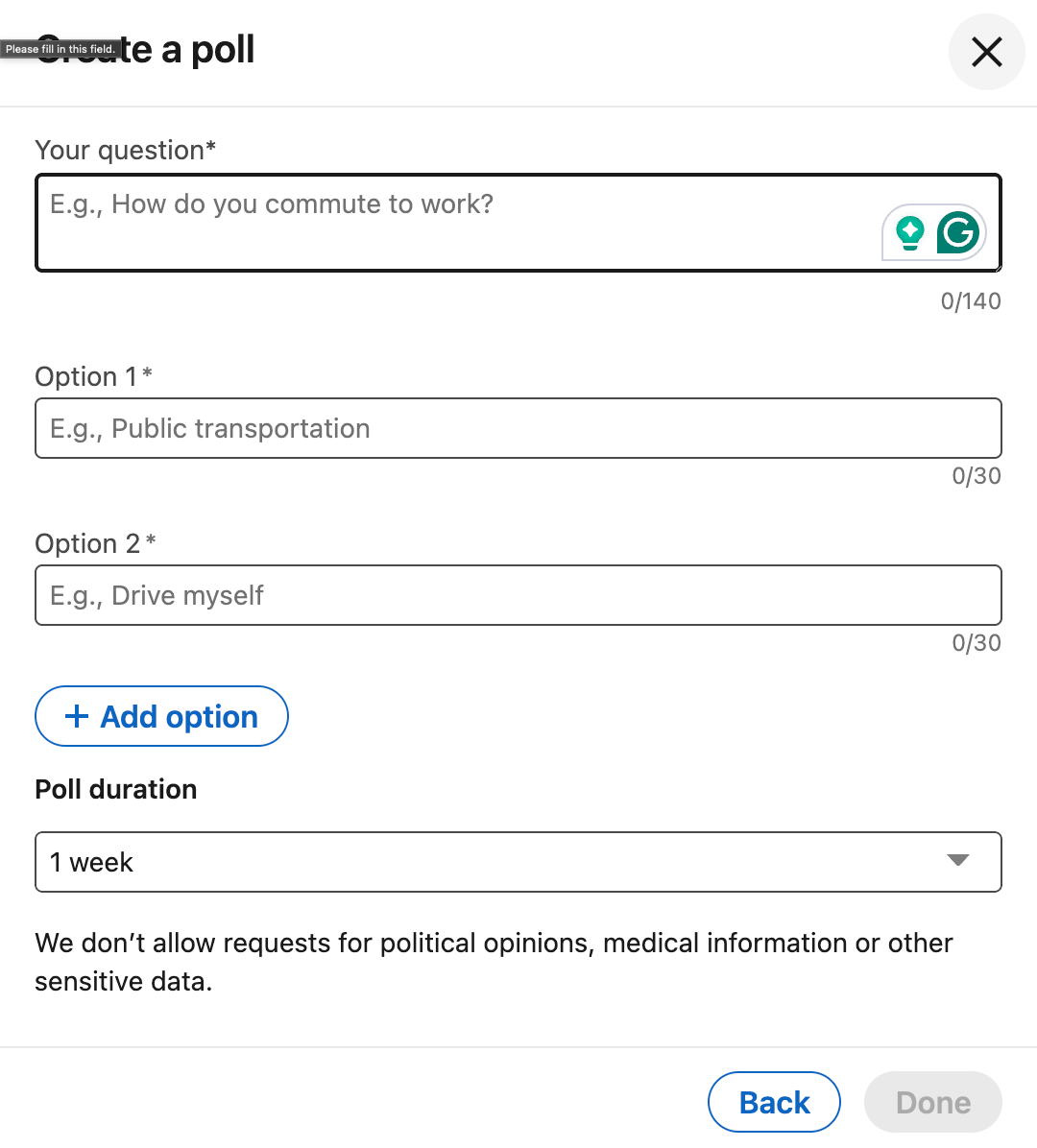Viewport: 1037px width, 1148px height.
Task: Click the 'Create a poll' dialog title
Action: (145, 50)
